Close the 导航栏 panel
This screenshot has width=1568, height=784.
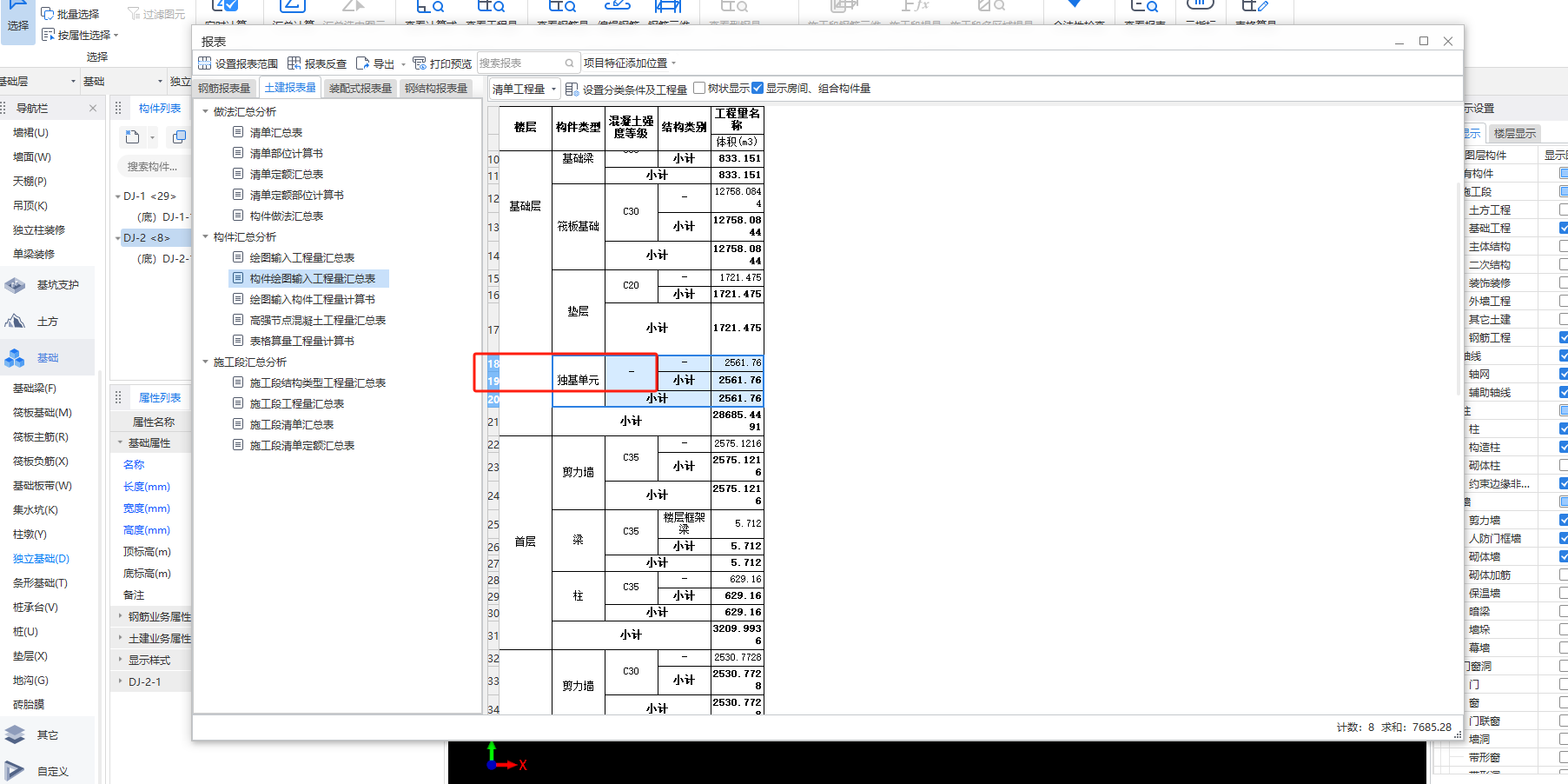[93, 108]
